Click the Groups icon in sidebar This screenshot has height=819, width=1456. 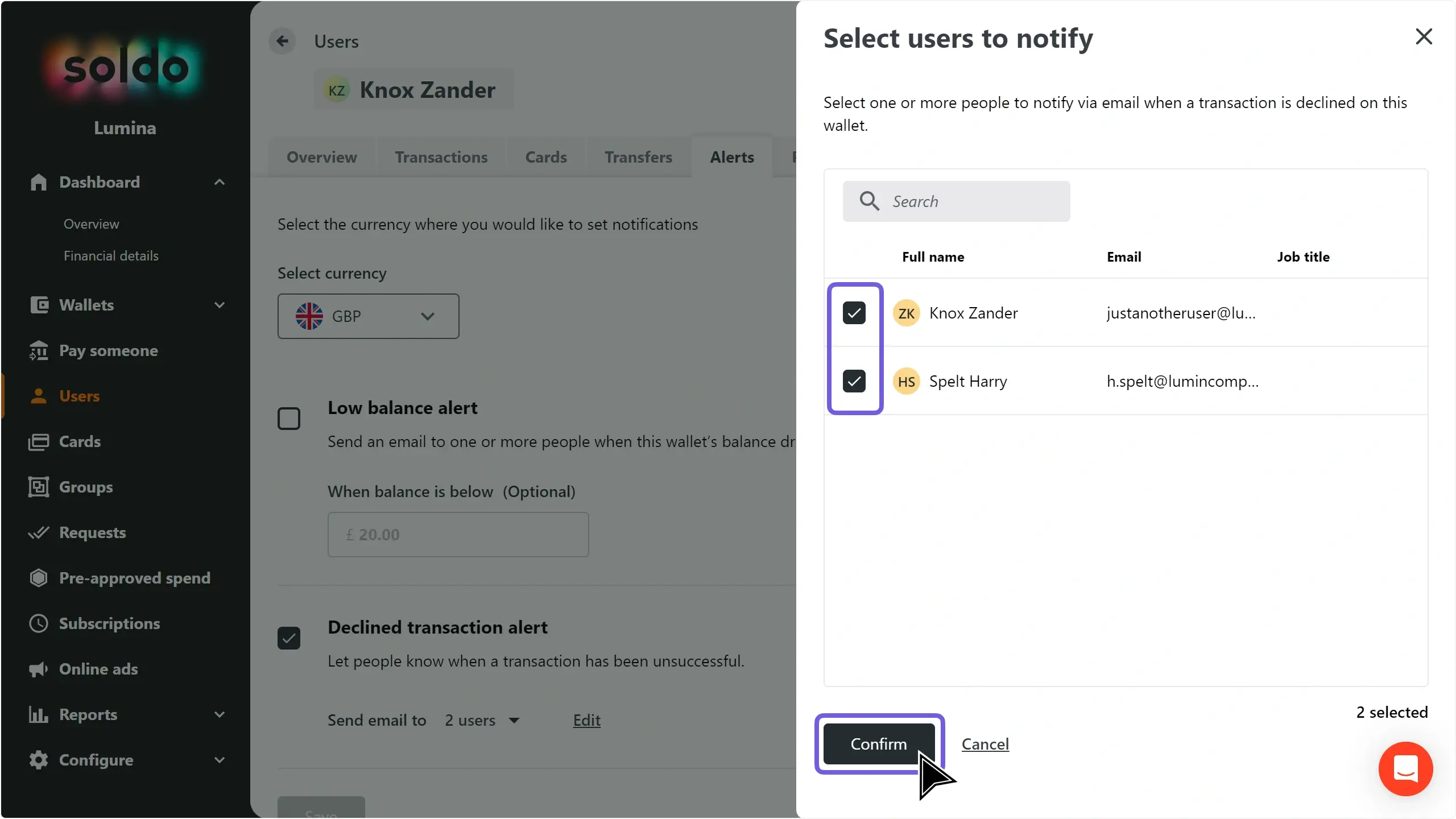[x=39, y=487]
